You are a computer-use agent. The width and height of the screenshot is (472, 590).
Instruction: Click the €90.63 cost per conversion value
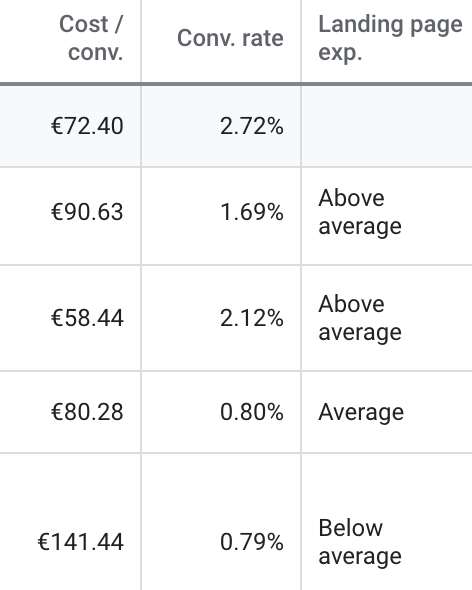click(x=87, y=211)
